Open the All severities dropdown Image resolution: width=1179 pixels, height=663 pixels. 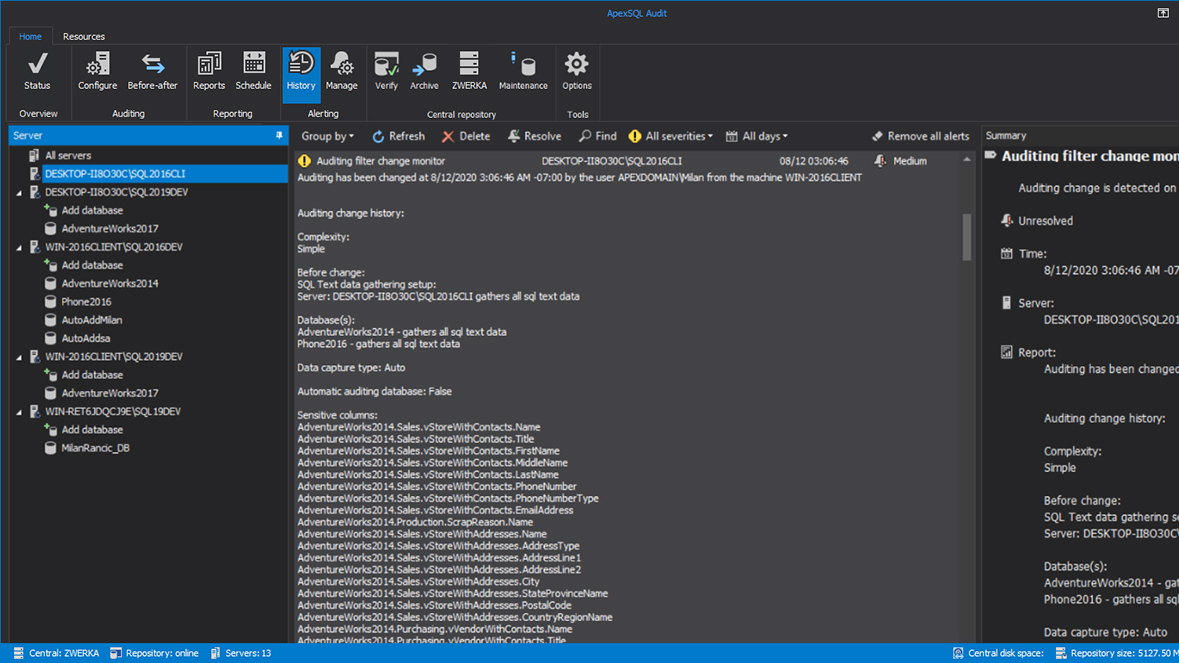(x=671, y=136)
